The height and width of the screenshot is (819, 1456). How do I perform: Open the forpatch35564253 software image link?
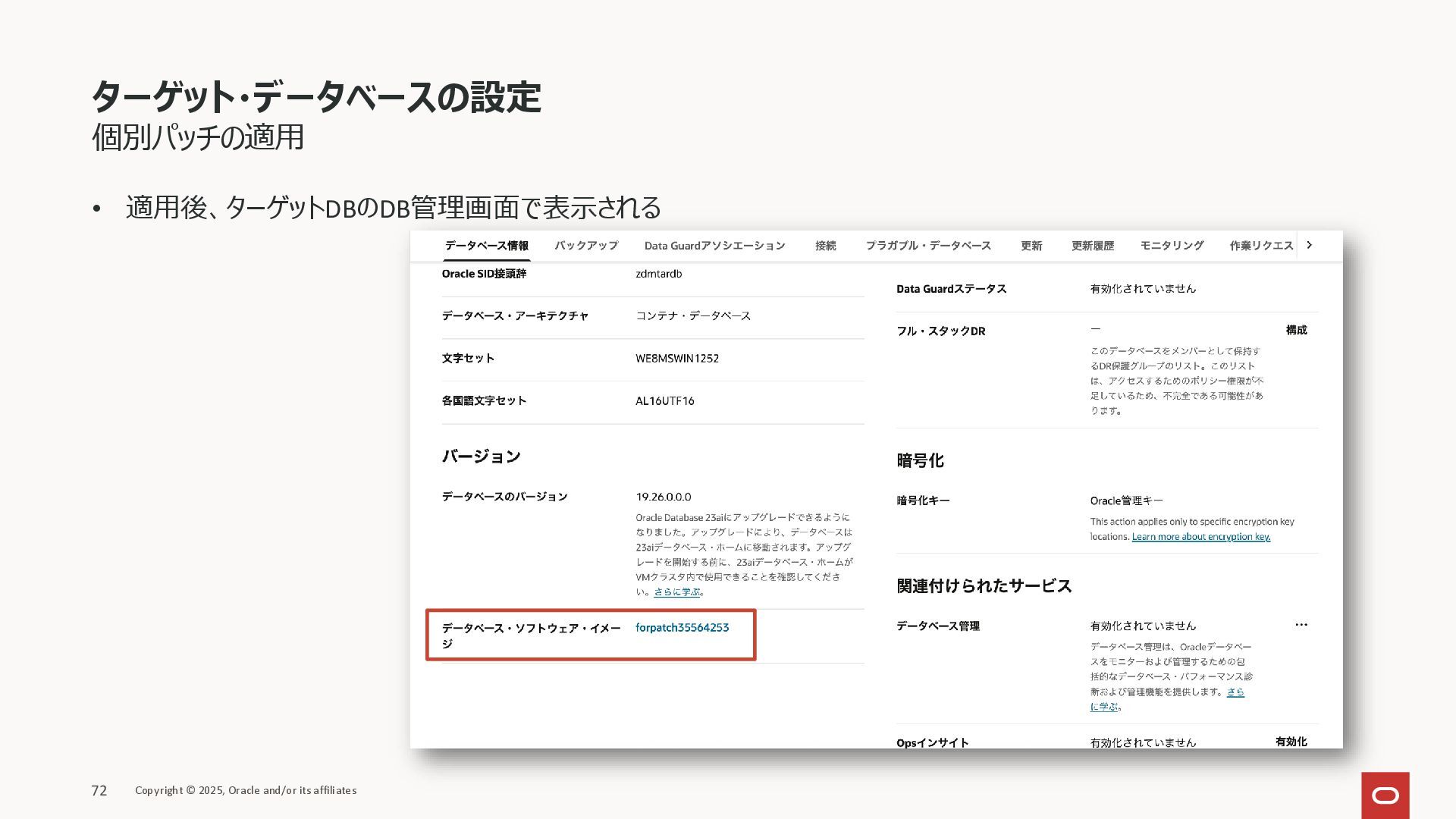(682, 627)
